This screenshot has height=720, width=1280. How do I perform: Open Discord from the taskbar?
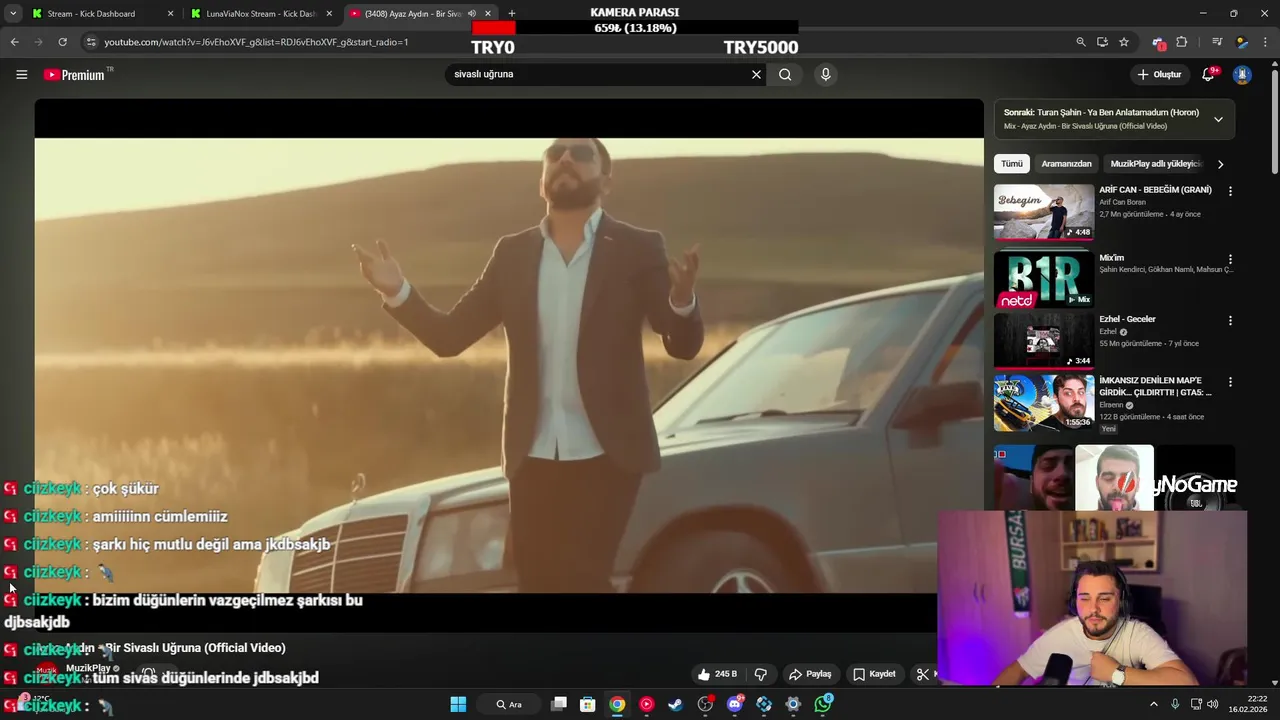(x=735, y=704)
